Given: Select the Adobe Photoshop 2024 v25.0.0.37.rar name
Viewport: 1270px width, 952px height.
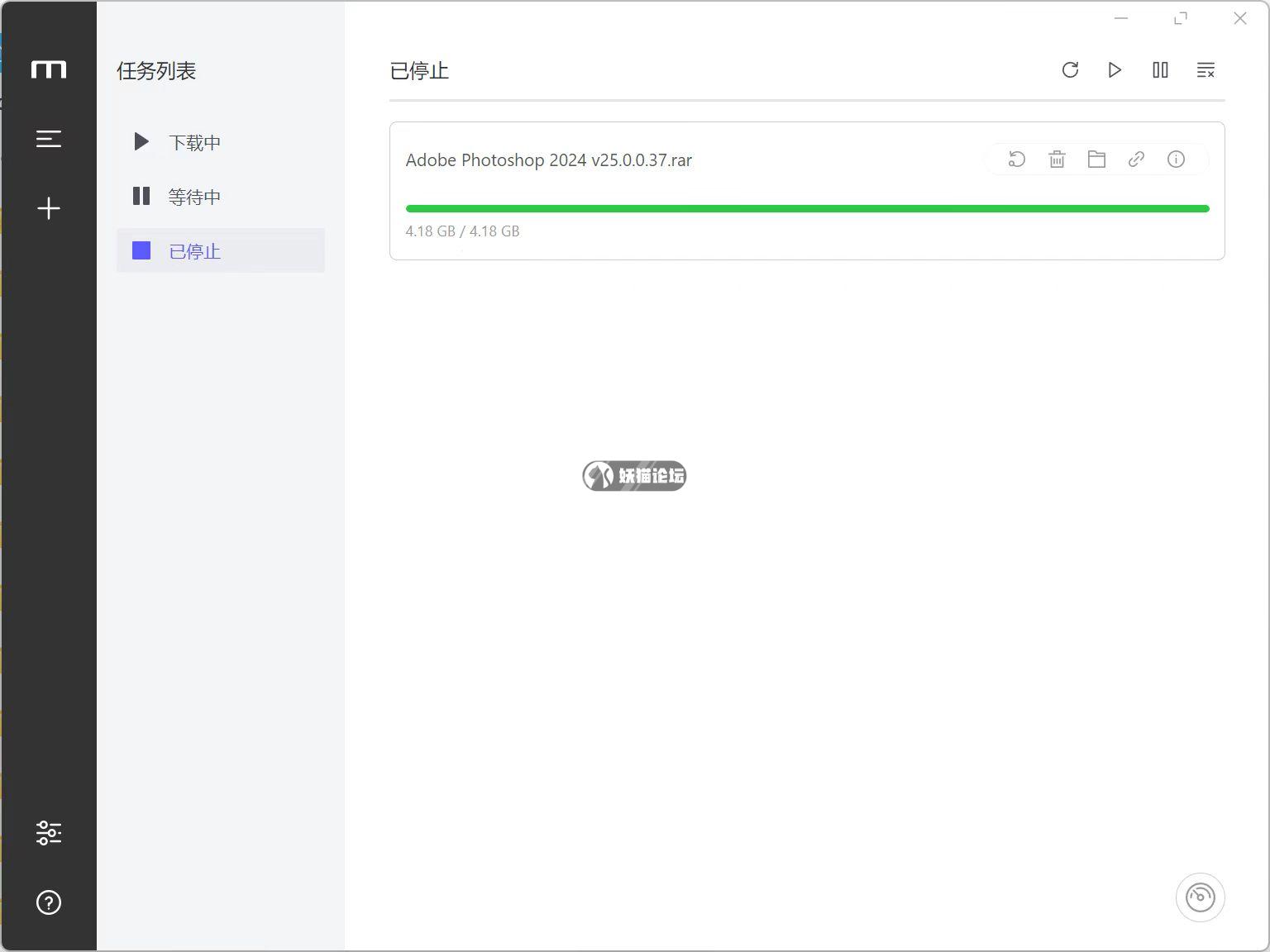Looking at the screenshot, I should (549, 160).
